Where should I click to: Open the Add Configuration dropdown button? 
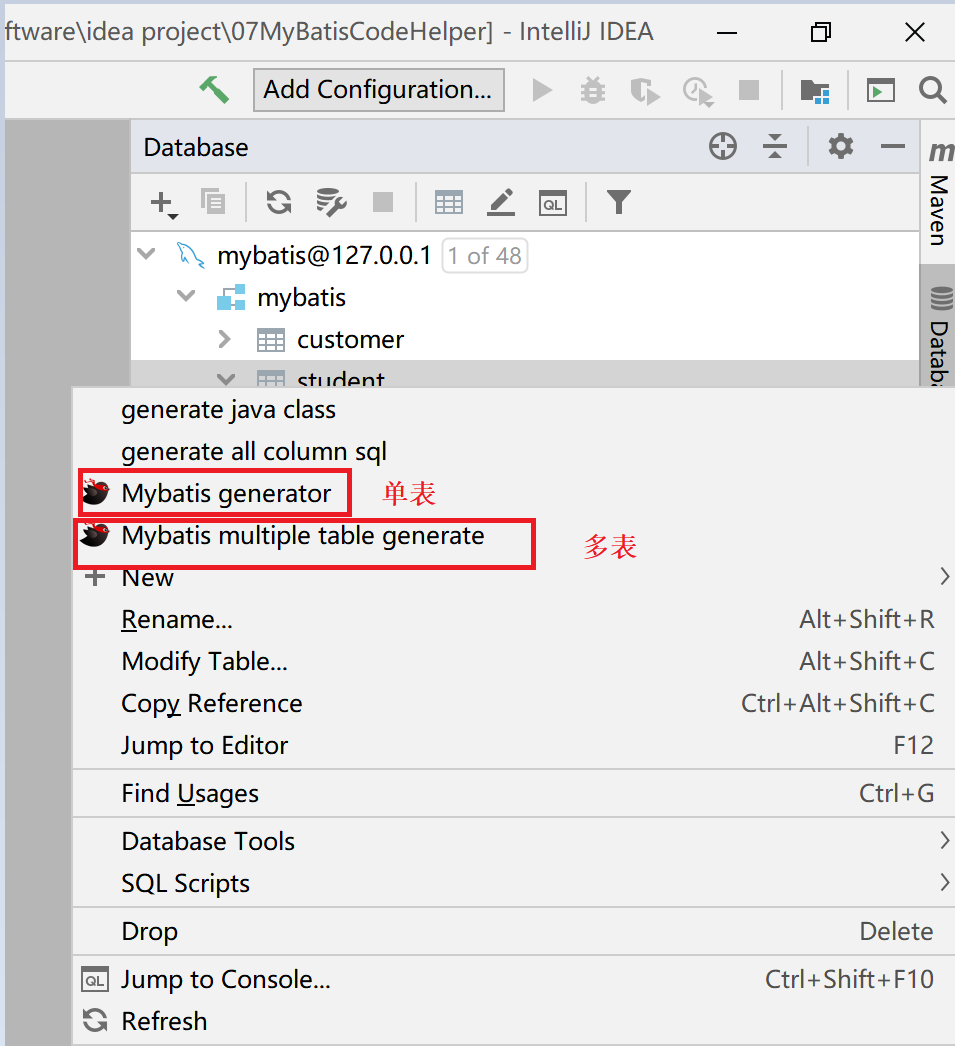tap(378, 89)
